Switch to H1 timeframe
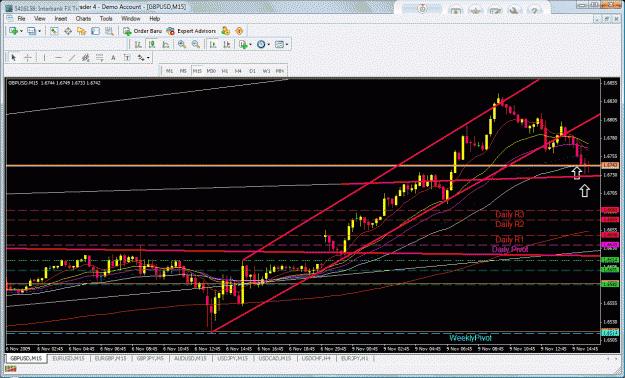Image resolution: width=625 pixels, height=378 pixels. click(x=225, y=71)
